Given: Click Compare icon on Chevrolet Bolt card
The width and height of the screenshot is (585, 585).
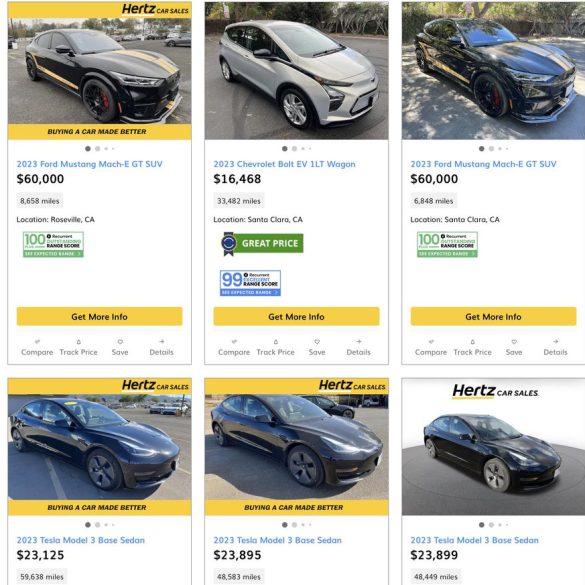Looking at the screenshot, I should coord(234,347).
